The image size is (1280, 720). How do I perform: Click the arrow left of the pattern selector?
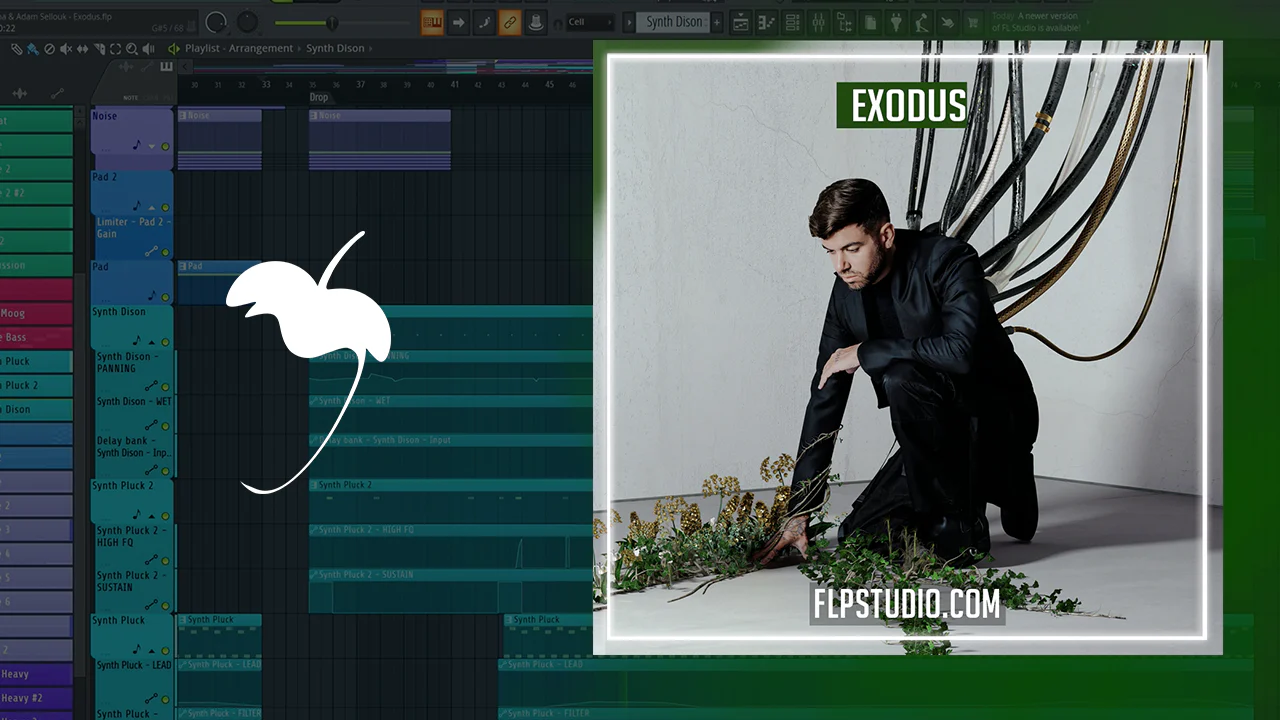[629, 22]
